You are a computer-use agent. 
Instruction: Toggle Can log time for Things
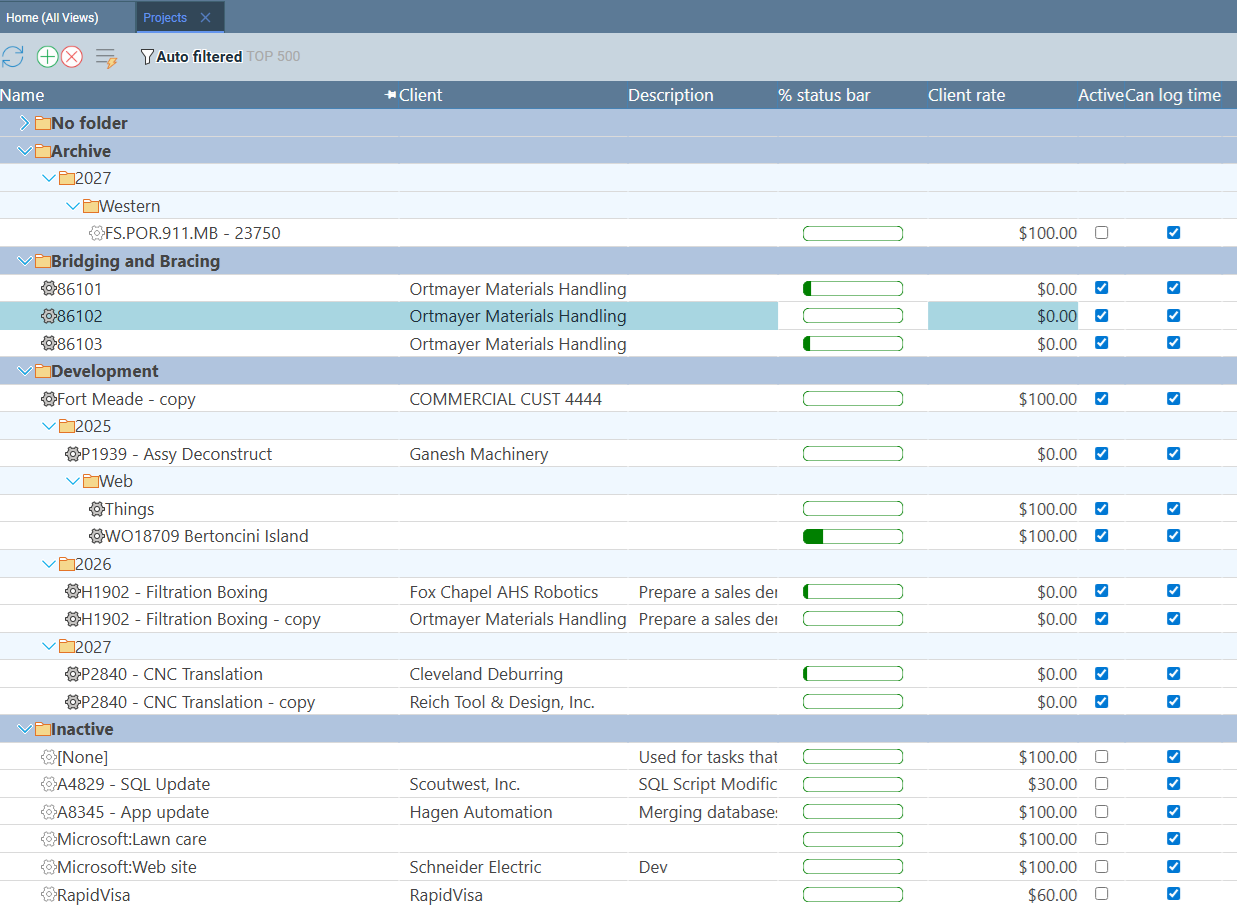[x=1173, y=508]
